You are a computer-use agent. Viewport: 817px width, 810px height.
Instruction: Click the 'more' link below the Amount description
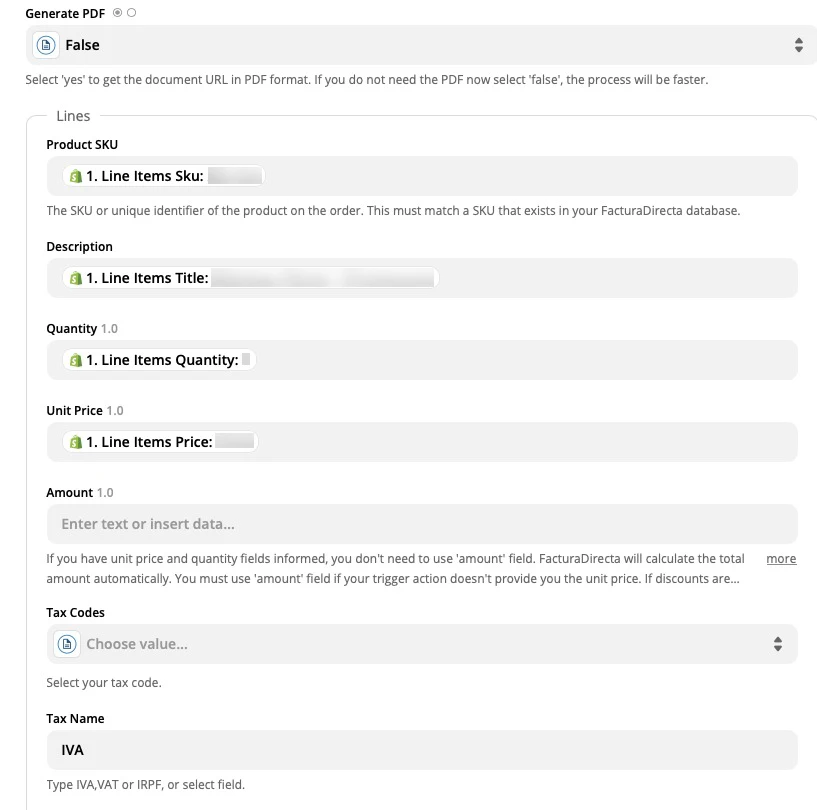(781, 558)
